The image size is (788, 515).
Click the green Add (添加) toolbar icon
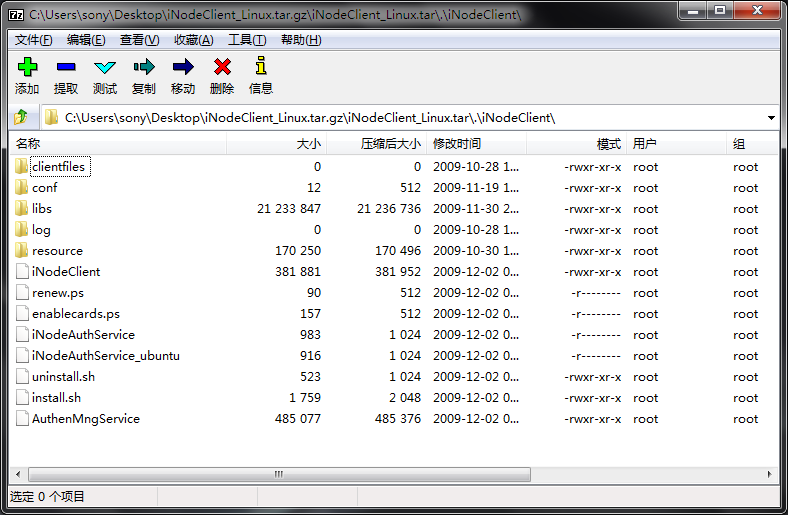pyautogui.click(x=27, y=67)
